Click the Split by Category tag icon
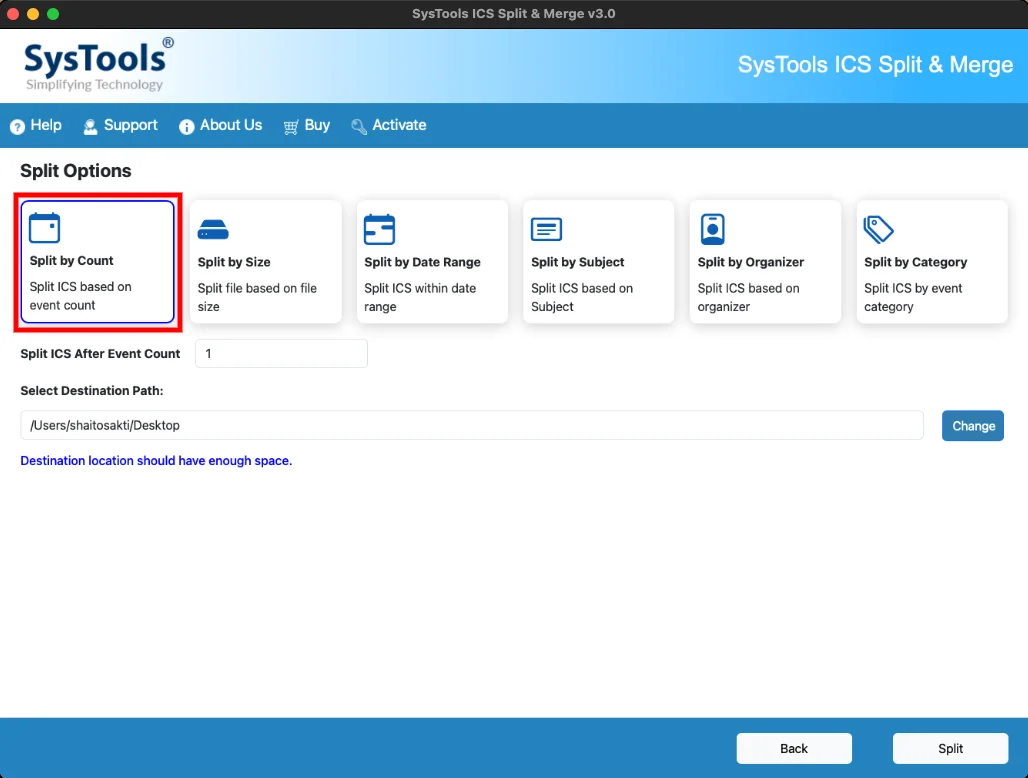The width and height of the screenshot is (1028, 778). [879, 229]
